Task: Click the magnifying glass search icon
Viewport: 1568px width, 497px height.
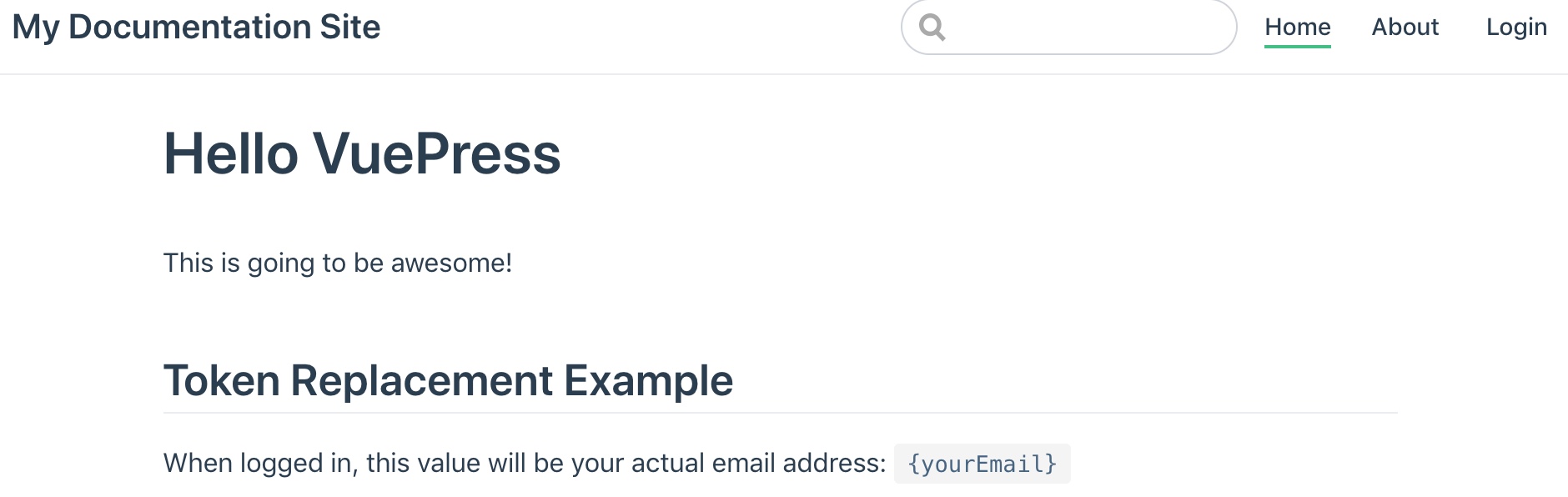Action: 932,28
